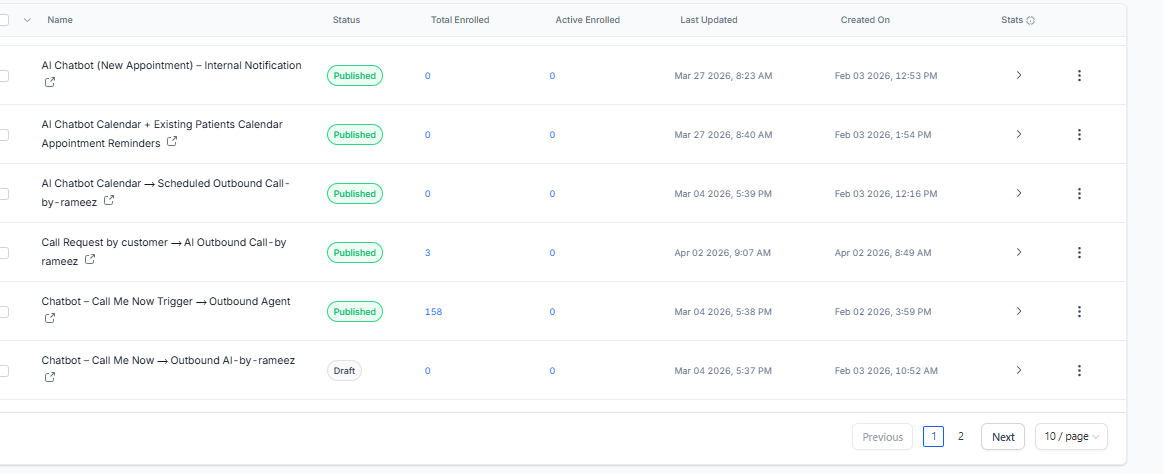
Task: Open AI Chatbot Calendar + Existing Patients workflow
Action: coord(162,134)
